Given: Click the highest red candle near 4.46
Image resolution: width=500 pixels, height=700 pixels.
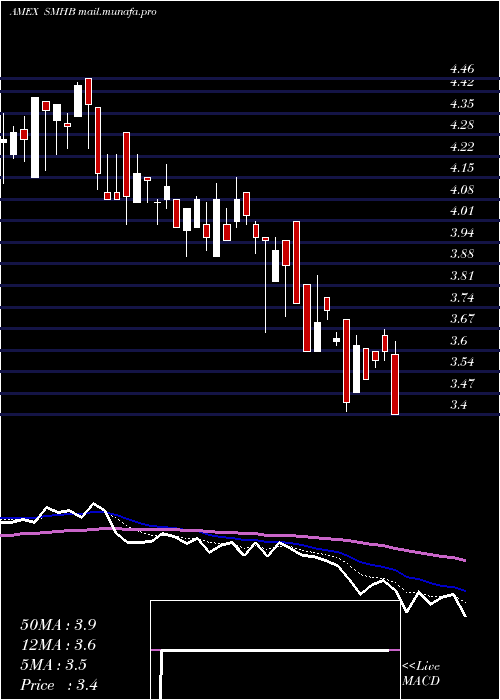Looking at the screenshot, I should click(x=88, y=92).
